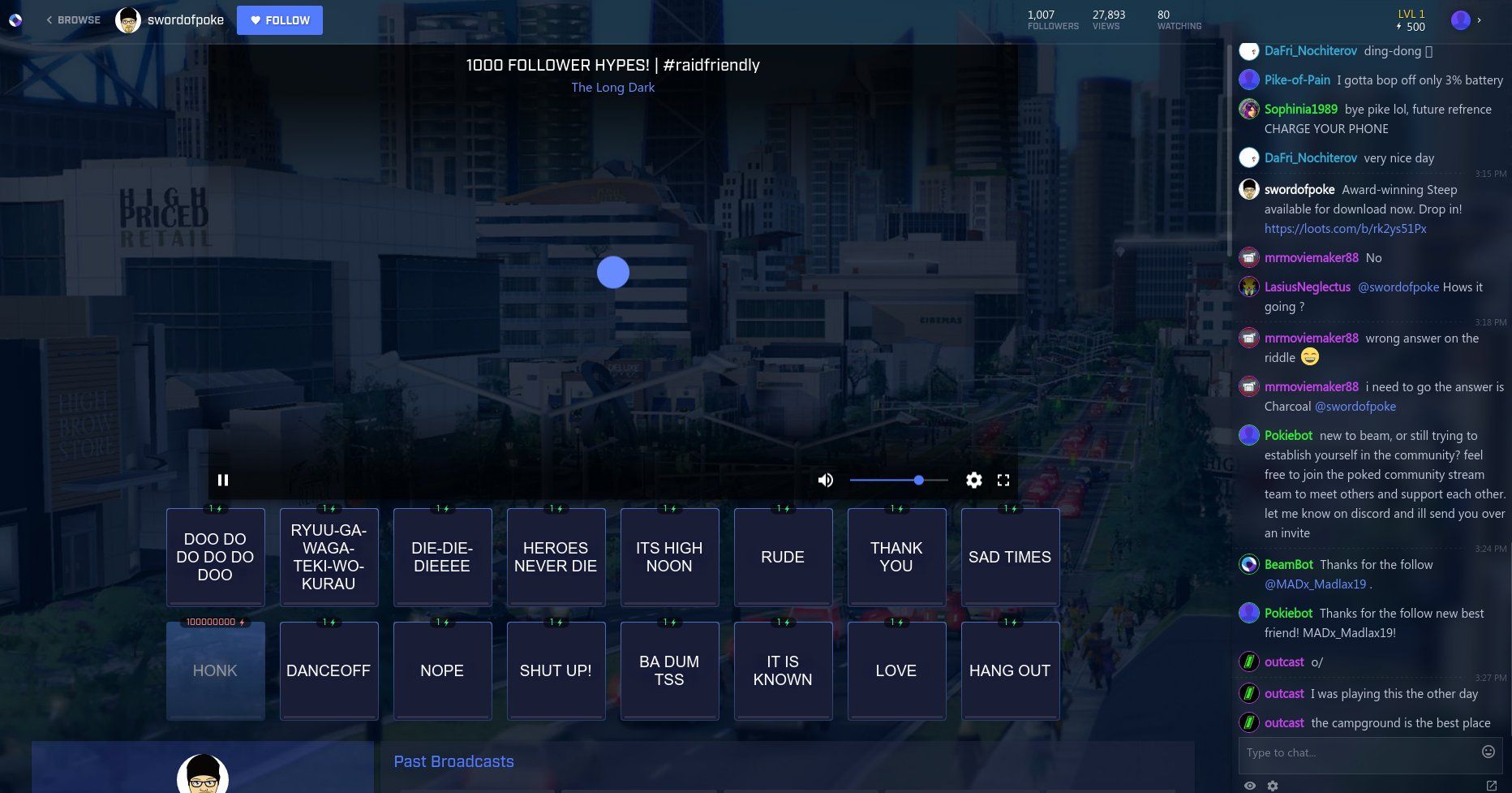
Task: Play the DIE-DIE-DIEEEE sound button
Action: coord(442,557)
